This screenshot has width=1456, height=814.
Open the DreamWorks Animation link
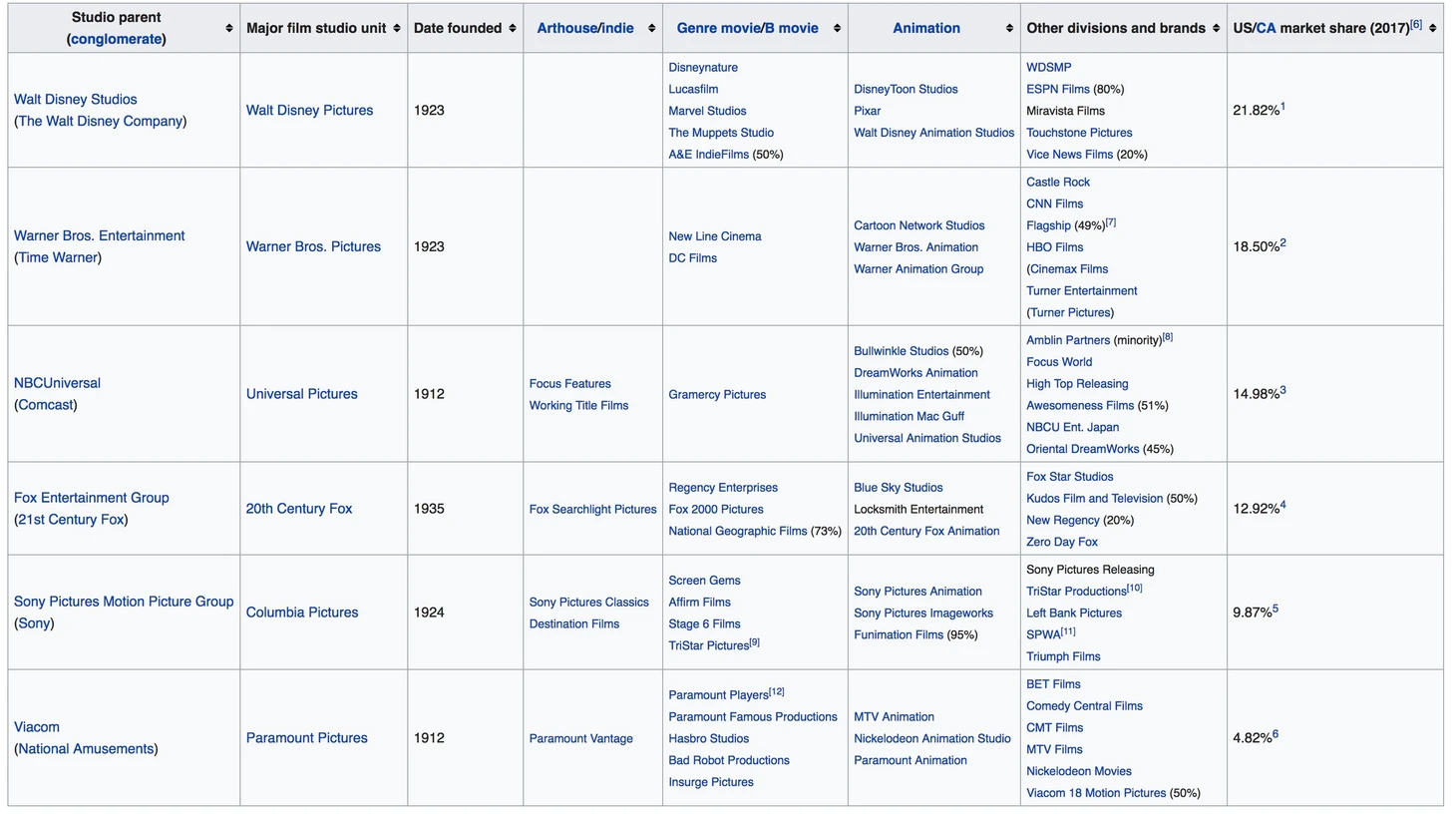click(x=915, y=373)
